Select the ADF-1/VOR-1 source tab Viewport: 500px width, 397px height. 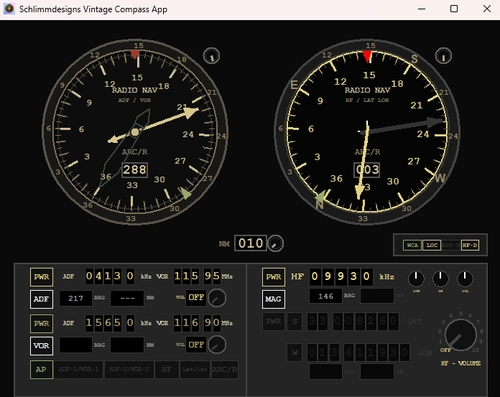click(x=78, y=369)
